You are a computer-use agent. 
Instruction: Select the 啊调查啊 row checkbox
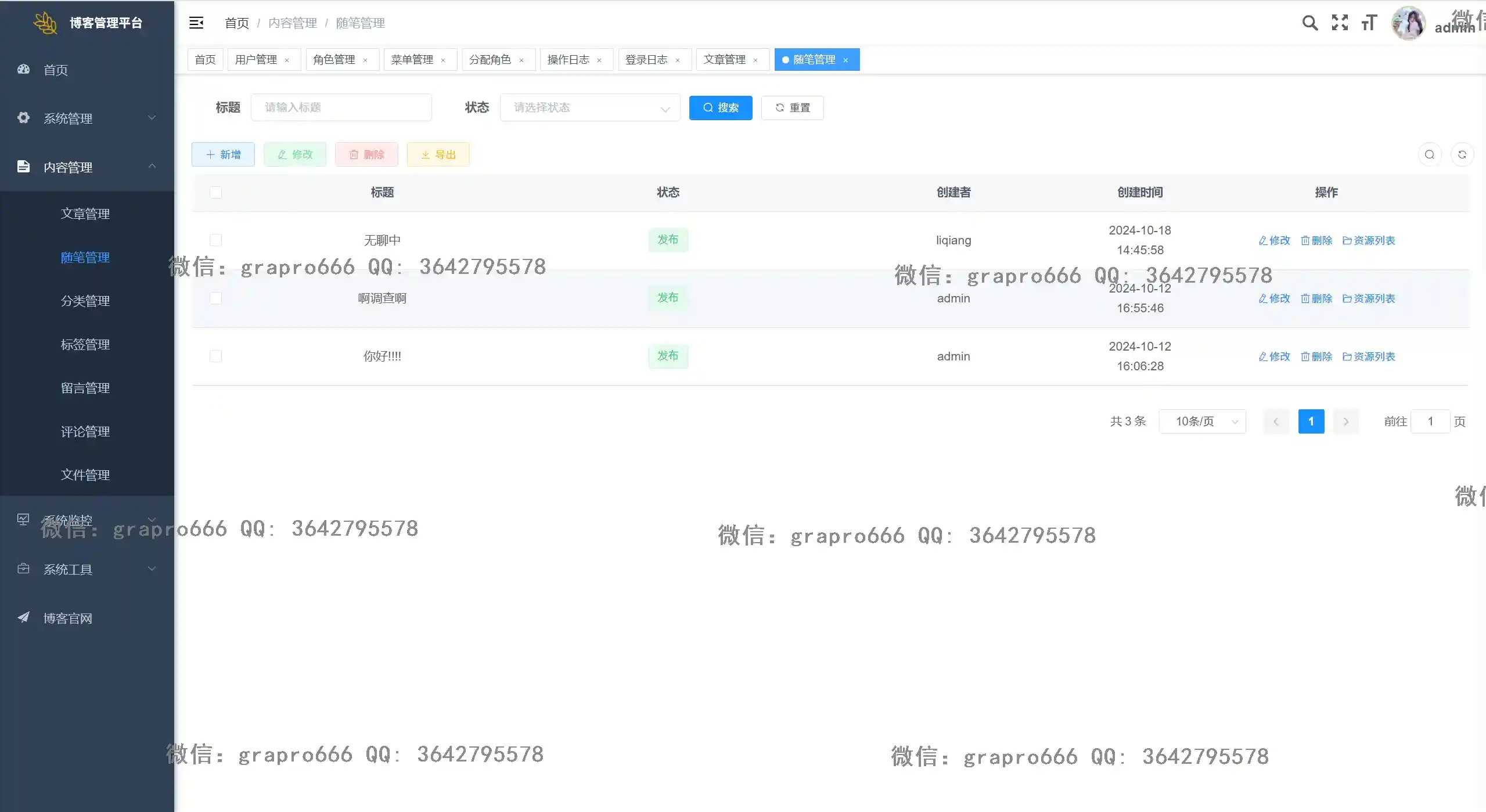[215, 298]
